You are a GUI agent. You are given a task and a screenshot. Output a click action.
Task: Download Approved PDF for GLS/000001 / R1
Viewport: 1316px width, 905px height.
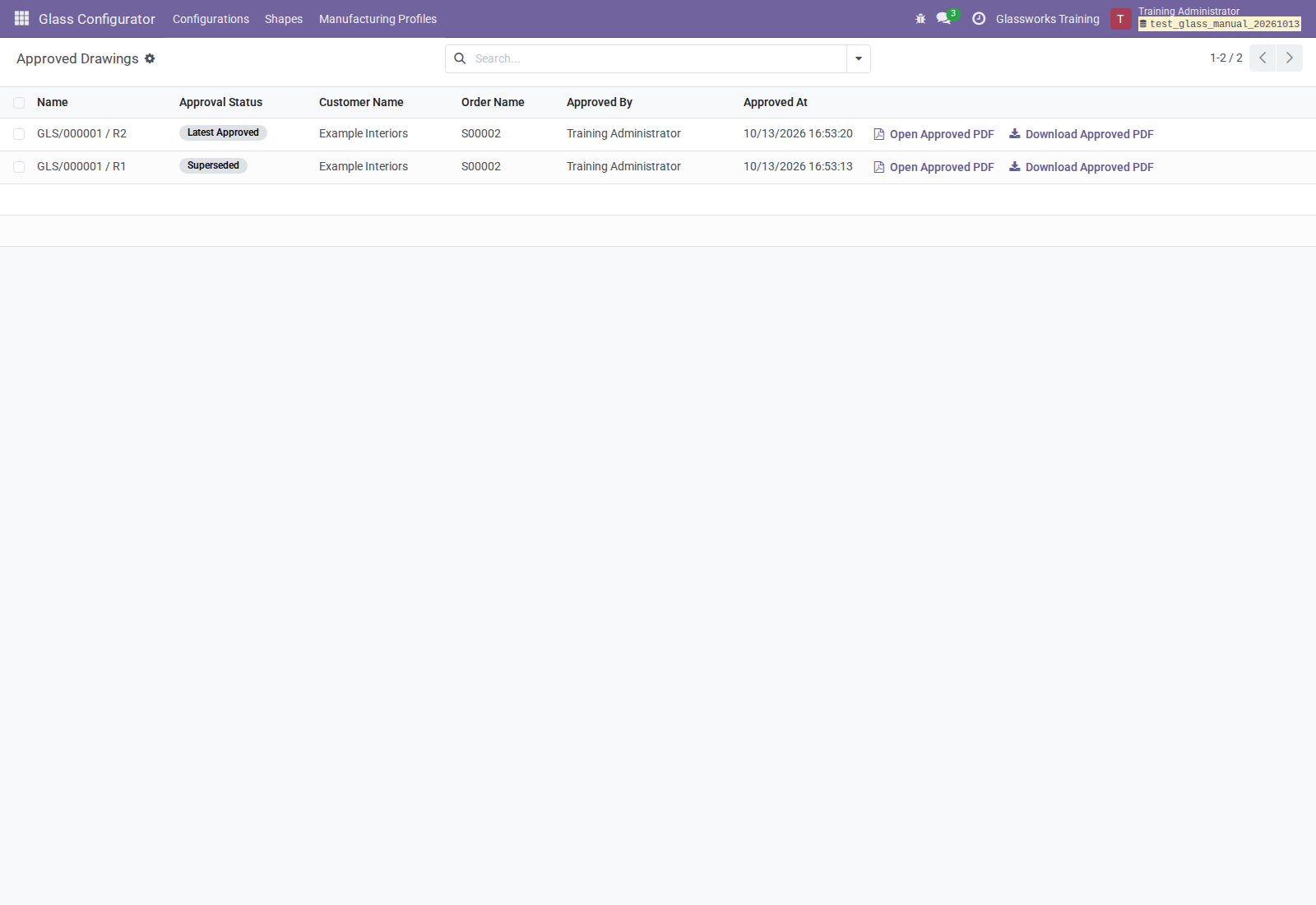tap(1082, 167)
